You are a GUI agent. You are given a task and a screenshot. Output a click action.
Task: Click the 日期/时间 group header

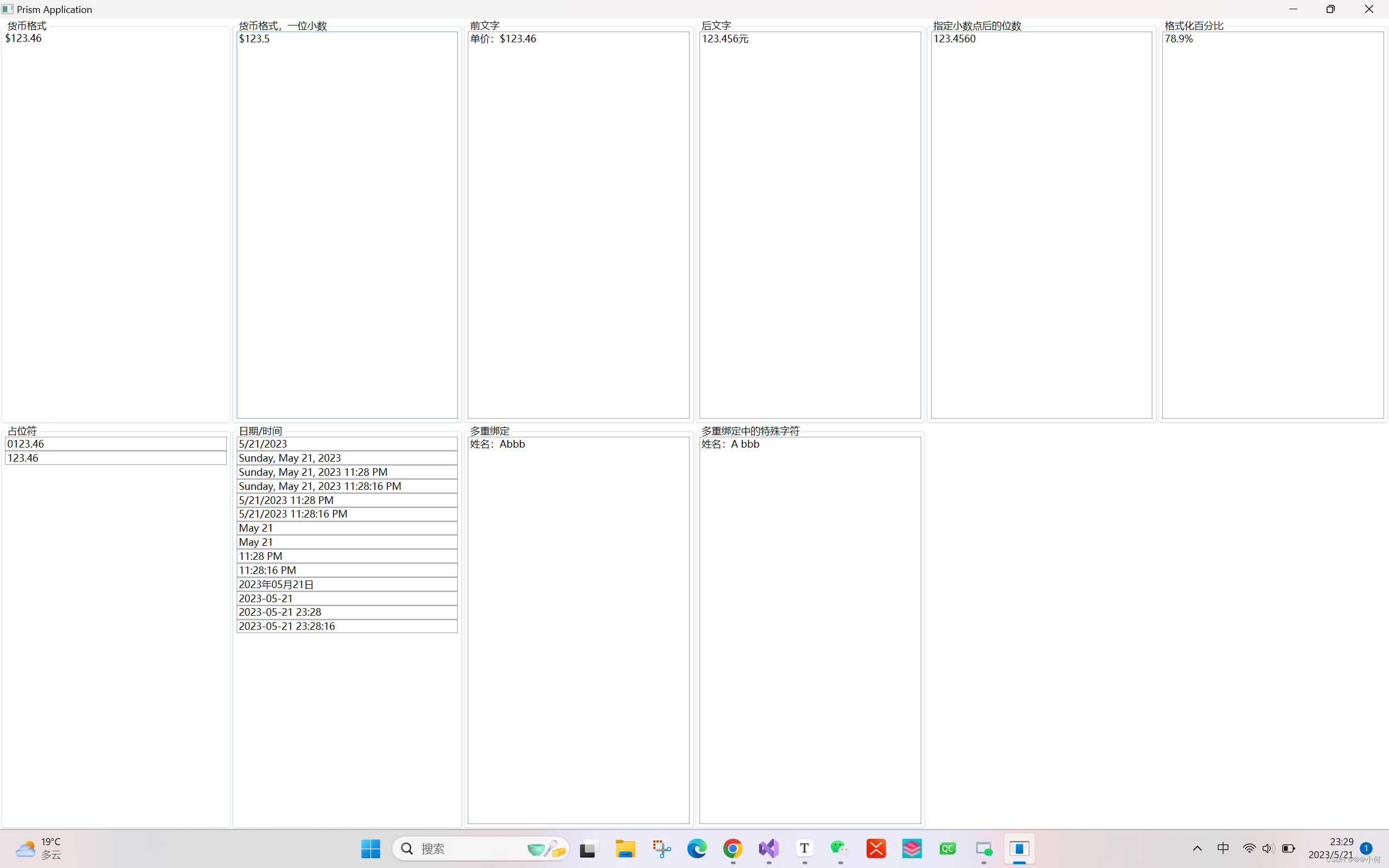(x=260, y=431)
